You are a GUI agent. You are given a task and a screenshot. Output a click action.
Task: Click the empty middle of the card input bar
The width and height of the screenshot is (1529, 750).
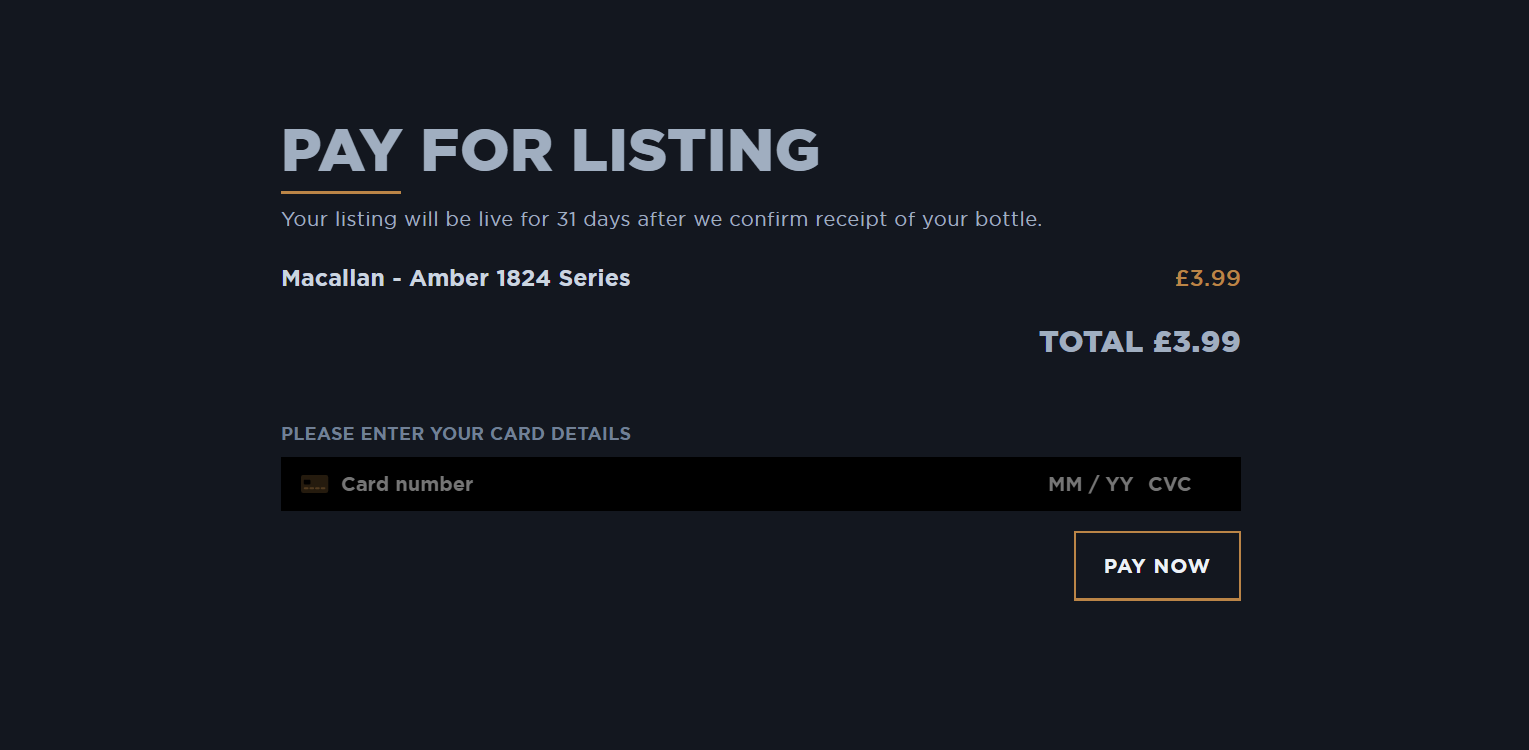(760, 484)
